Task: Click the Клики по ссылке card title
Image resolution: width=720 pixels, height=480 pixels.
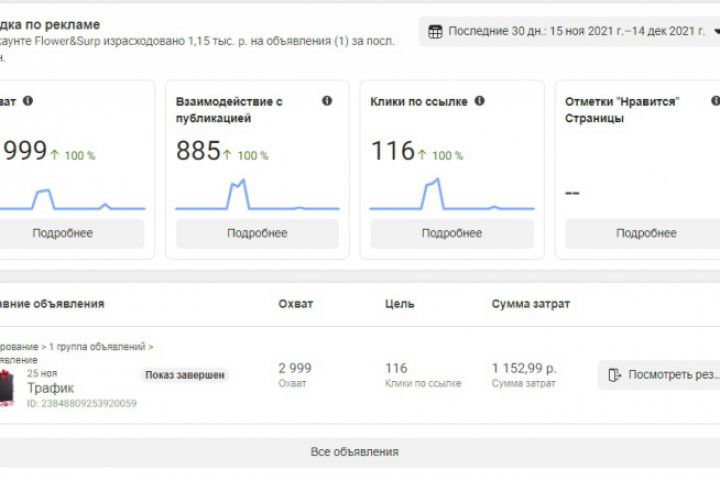Action: pos(419,102)
